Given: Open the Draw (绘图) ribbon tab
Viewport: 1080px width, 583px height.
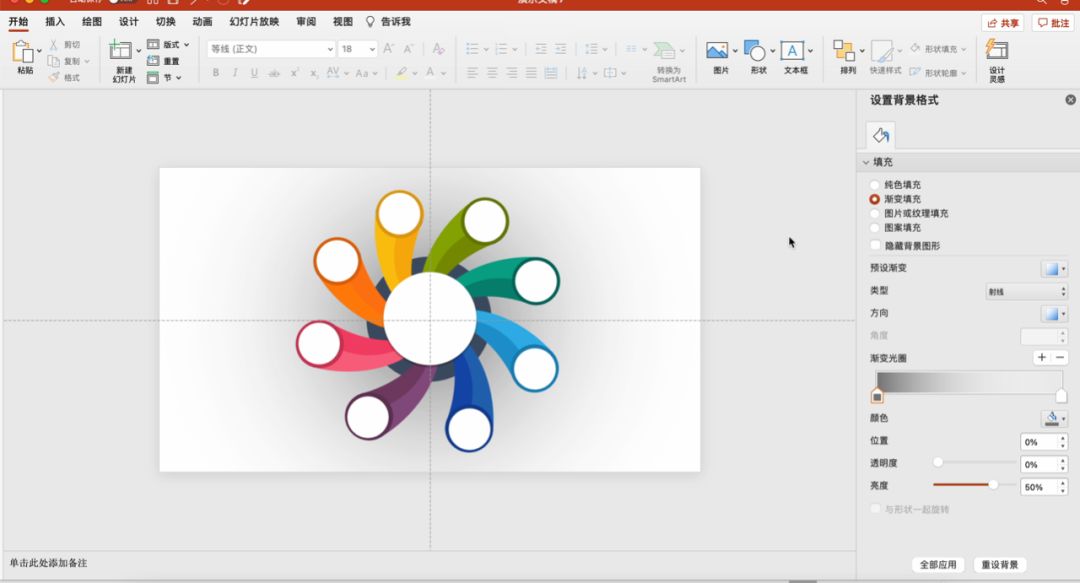Looking at the screenshot, I should click(x=92, y=21).
